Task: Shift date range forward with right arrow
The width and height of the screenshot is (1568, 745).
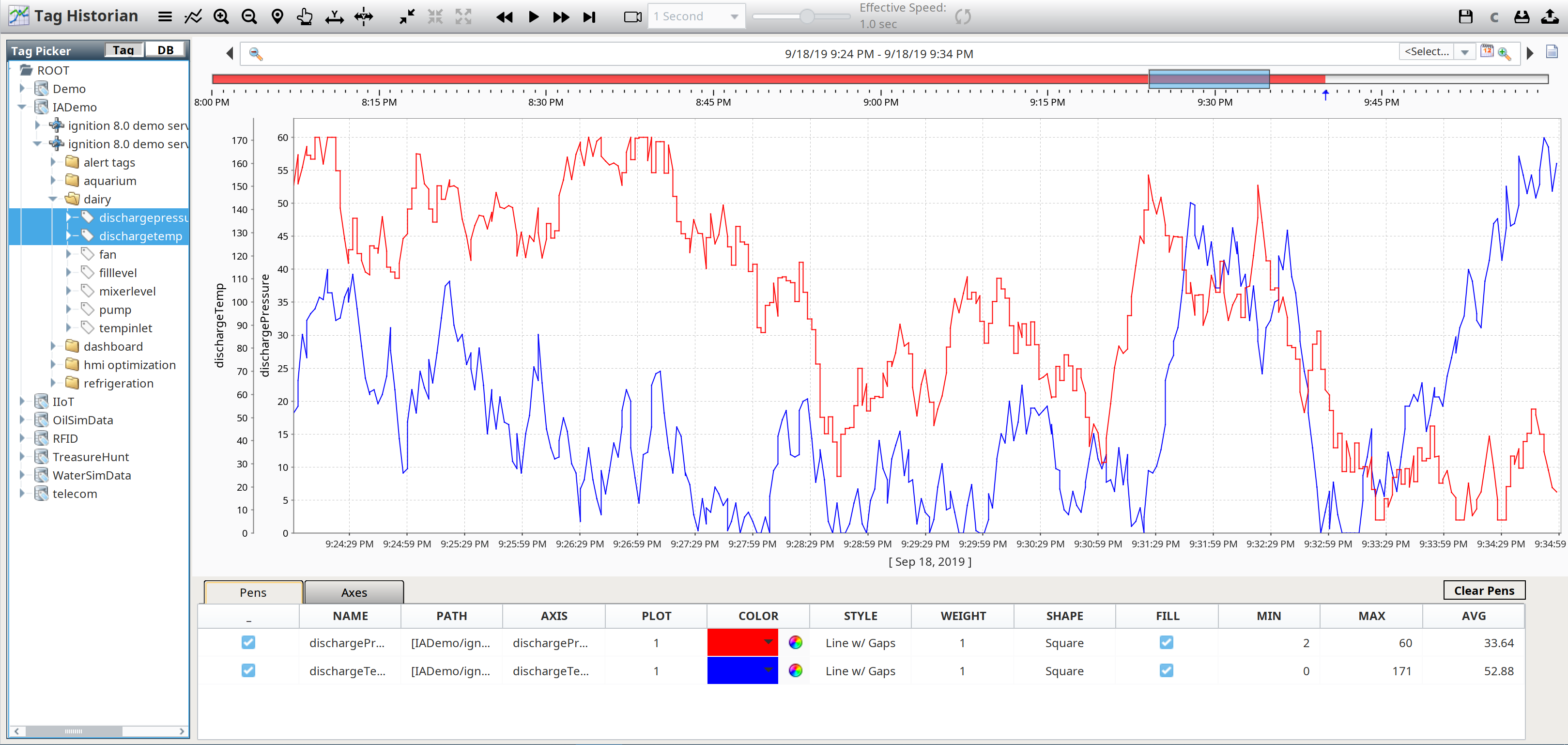Action: pyautogui.click(x=1530, y=54)
